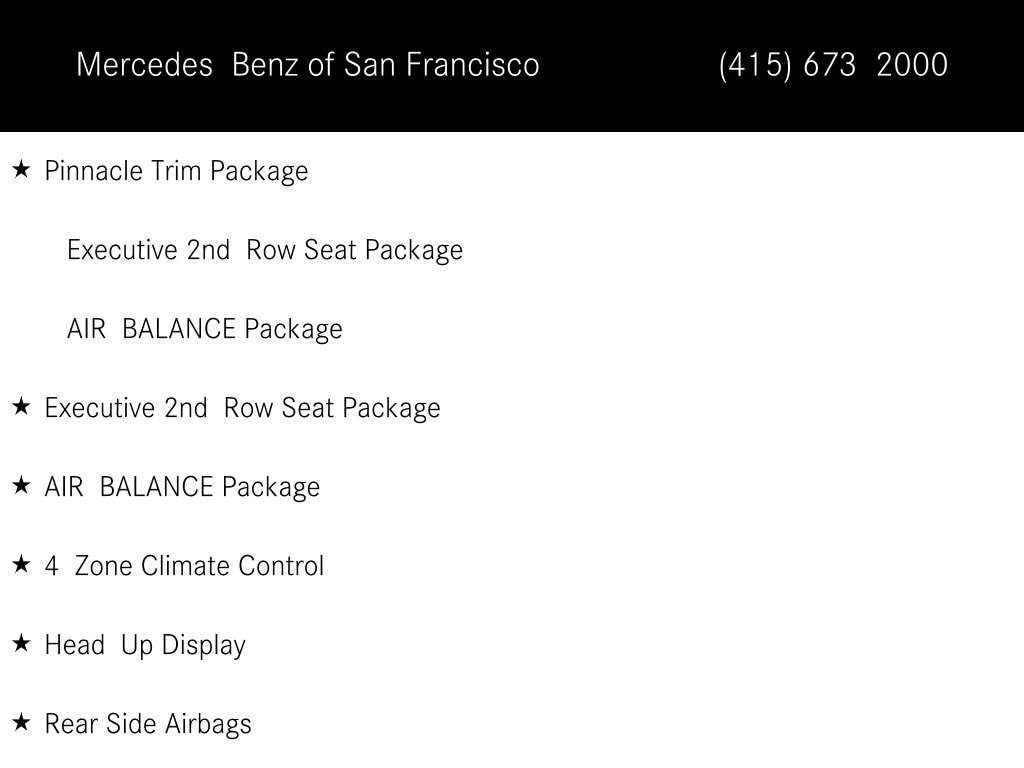The image size is (1024, 768).
Task: Click San Francisco in the dealership name
Action: tap(441, 65)
